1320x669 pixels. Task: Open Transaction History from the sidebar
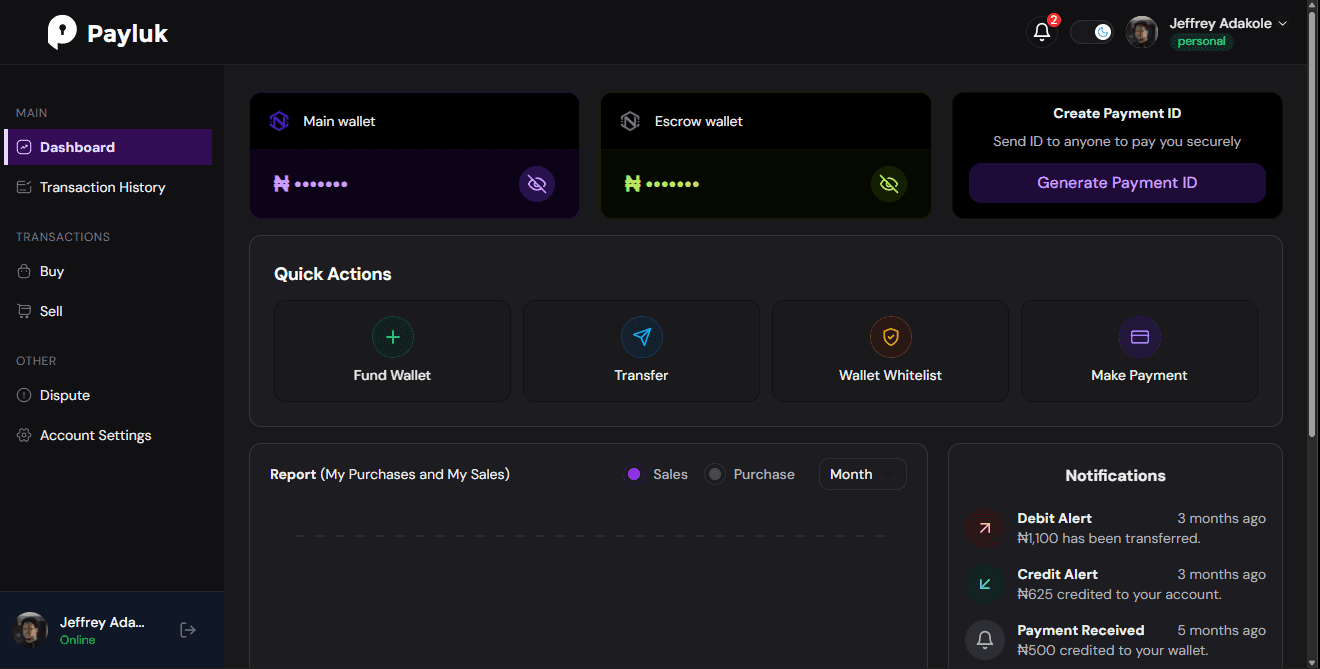tap(103, 187)
